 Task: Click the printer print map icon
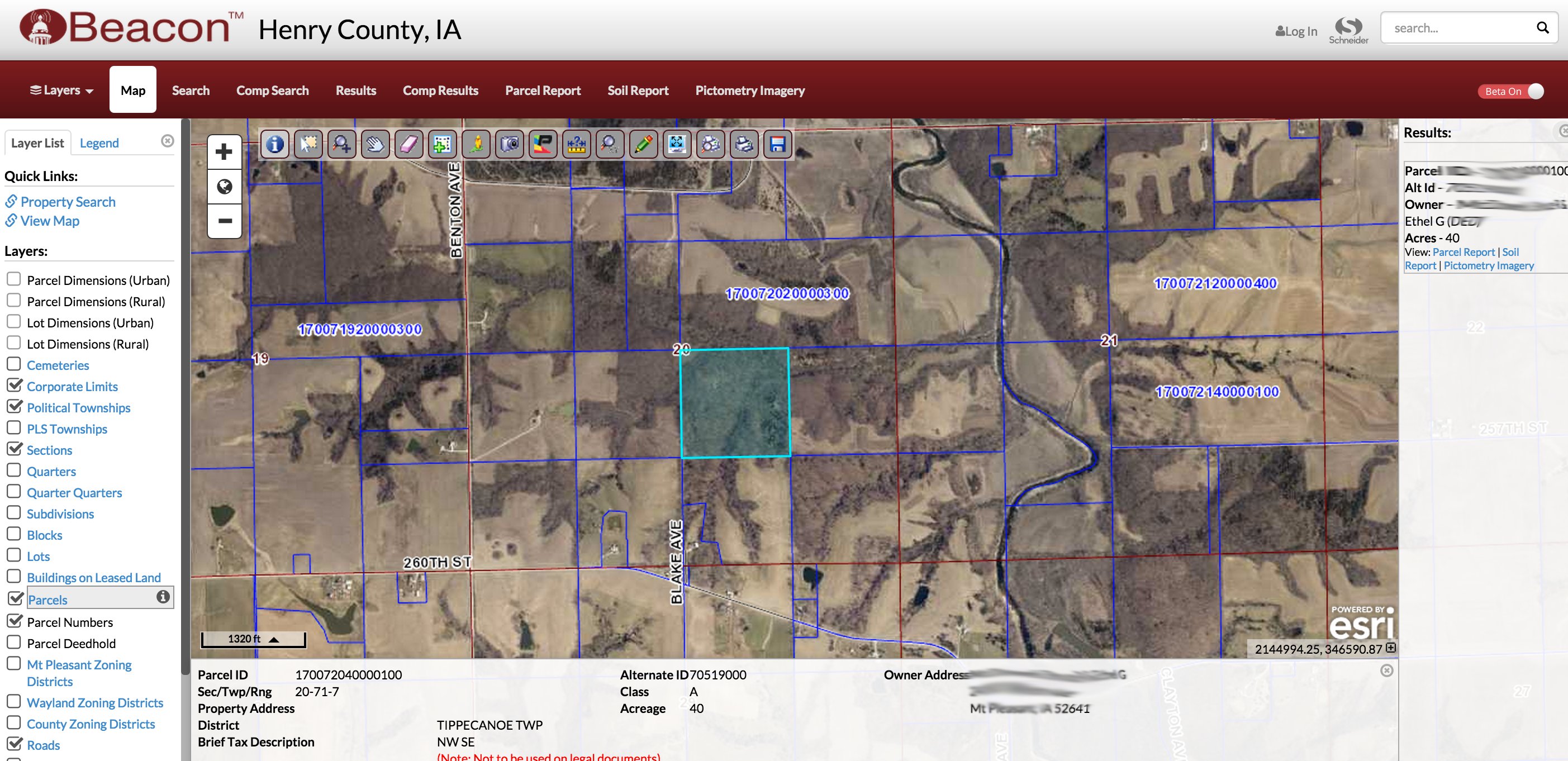coord(744,144)
